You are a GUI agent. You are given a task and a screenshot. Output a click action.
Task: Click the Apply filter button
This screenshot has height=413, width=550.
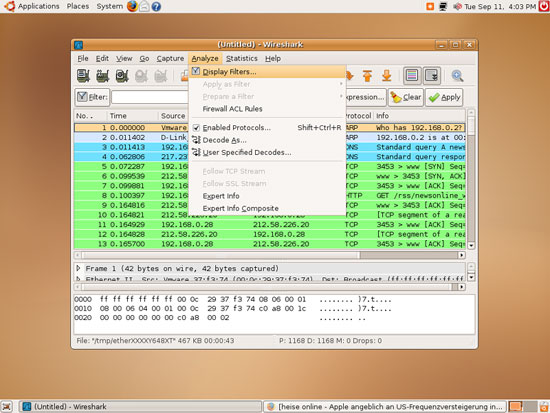click(x=444, y=97)
